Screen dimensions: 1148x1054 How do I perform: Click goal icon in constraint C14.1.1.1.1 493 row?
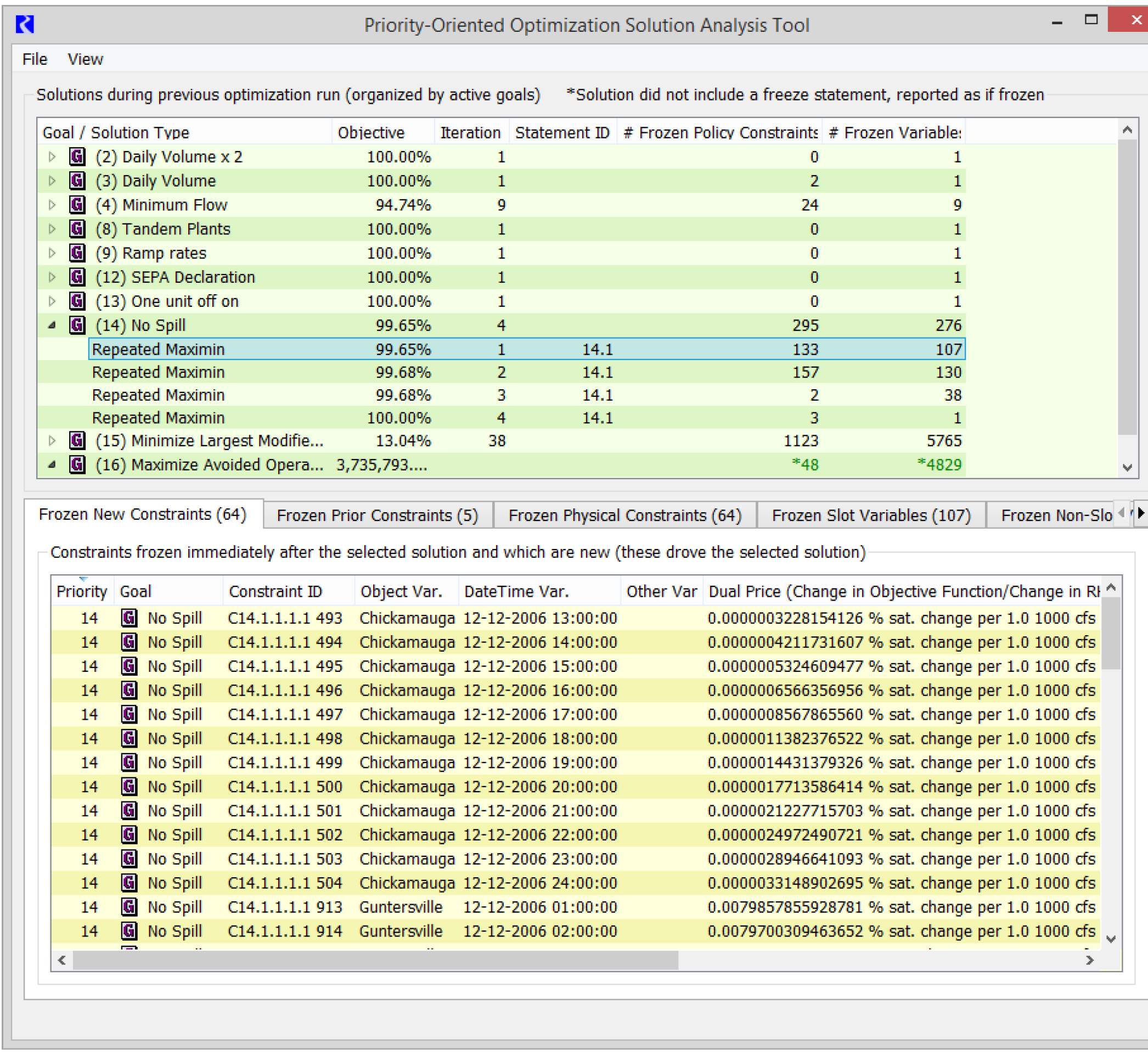pyautogui.click(x=130, y=618)
